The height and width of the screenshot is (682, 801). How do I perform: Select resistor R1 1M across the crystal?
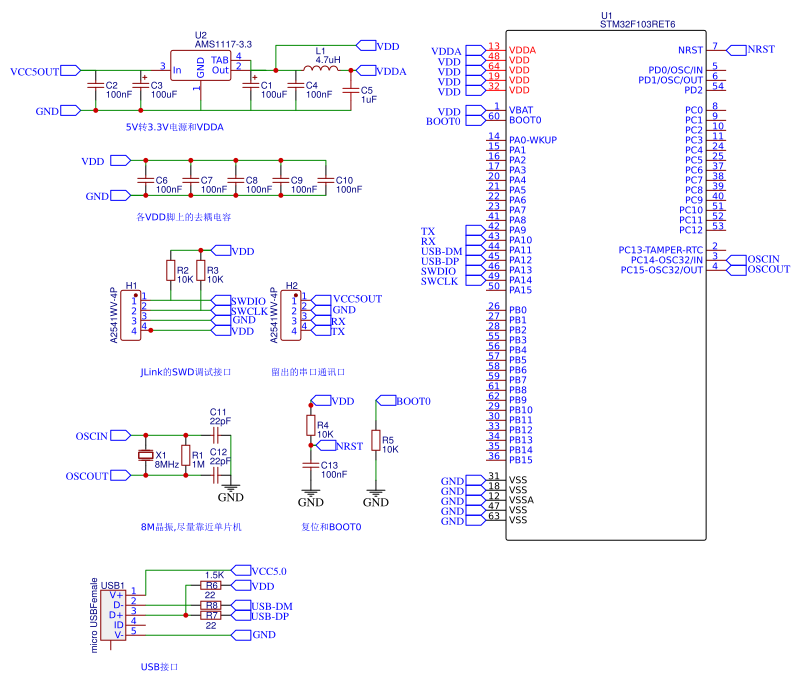[186, 455]
